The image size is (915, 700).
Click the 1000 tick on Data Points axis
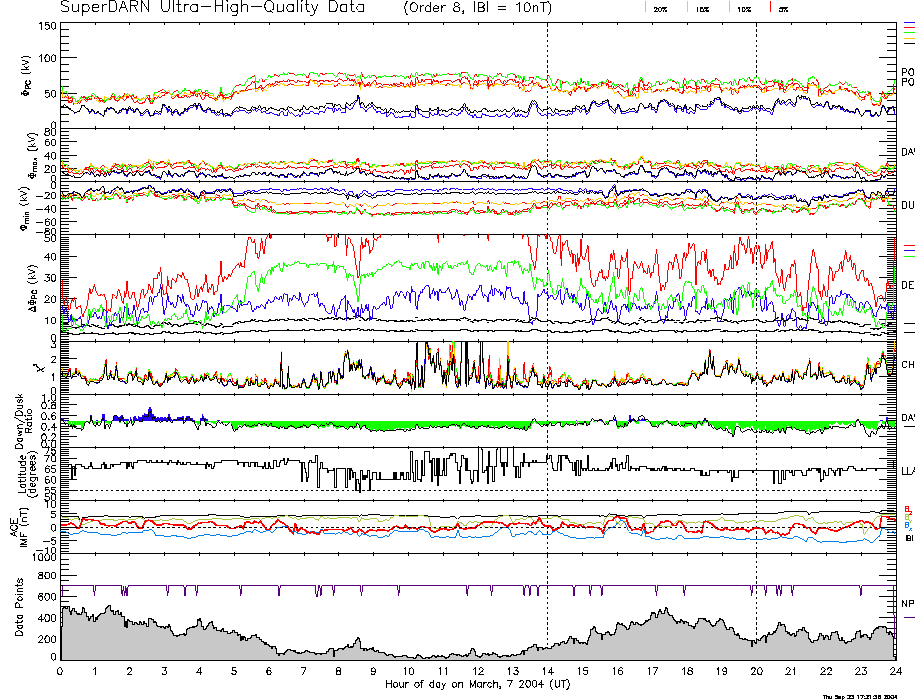pos(44,558)
